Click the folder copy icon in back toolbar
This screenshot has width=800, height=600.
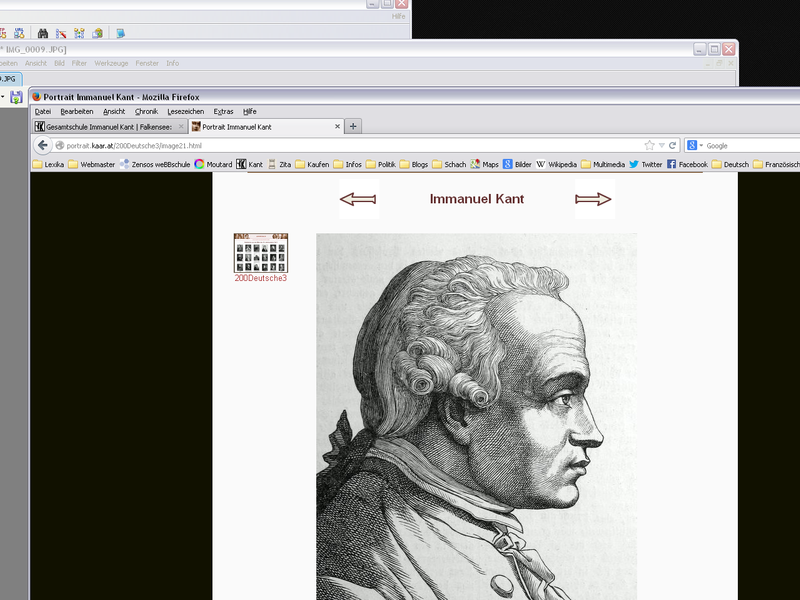click(97, 33)
